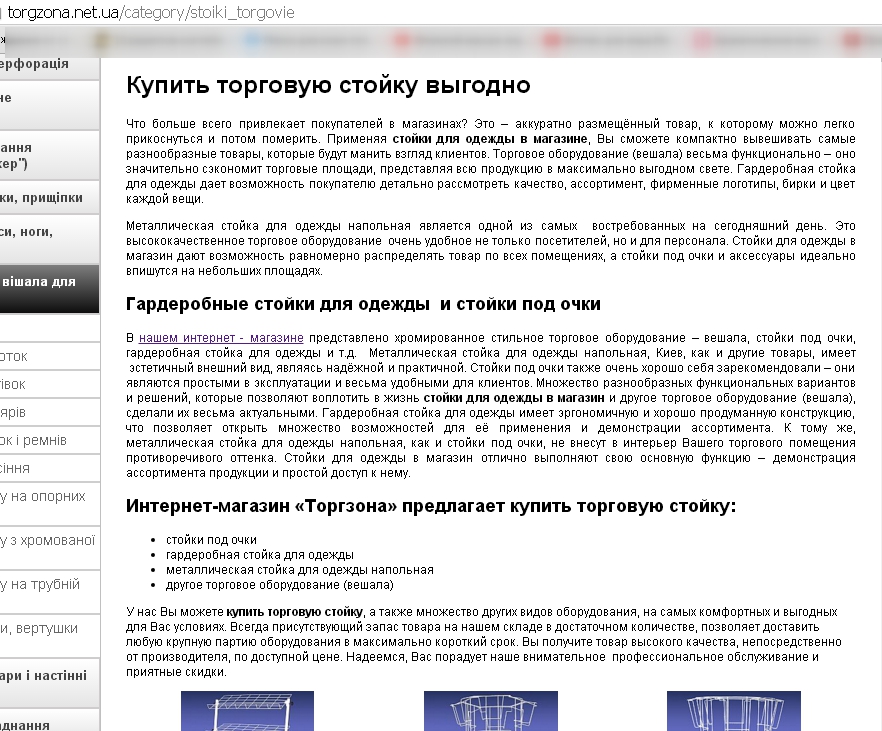
Task: Open the sidebar category 'ари і настінні'
Action: (50, 683)
